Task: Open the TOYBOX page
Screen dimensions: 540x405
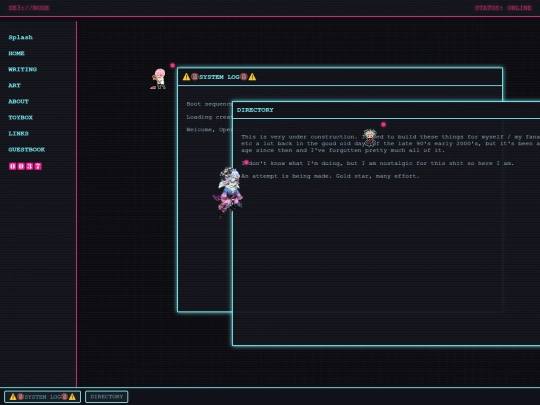Action: [x=21, y=117]
